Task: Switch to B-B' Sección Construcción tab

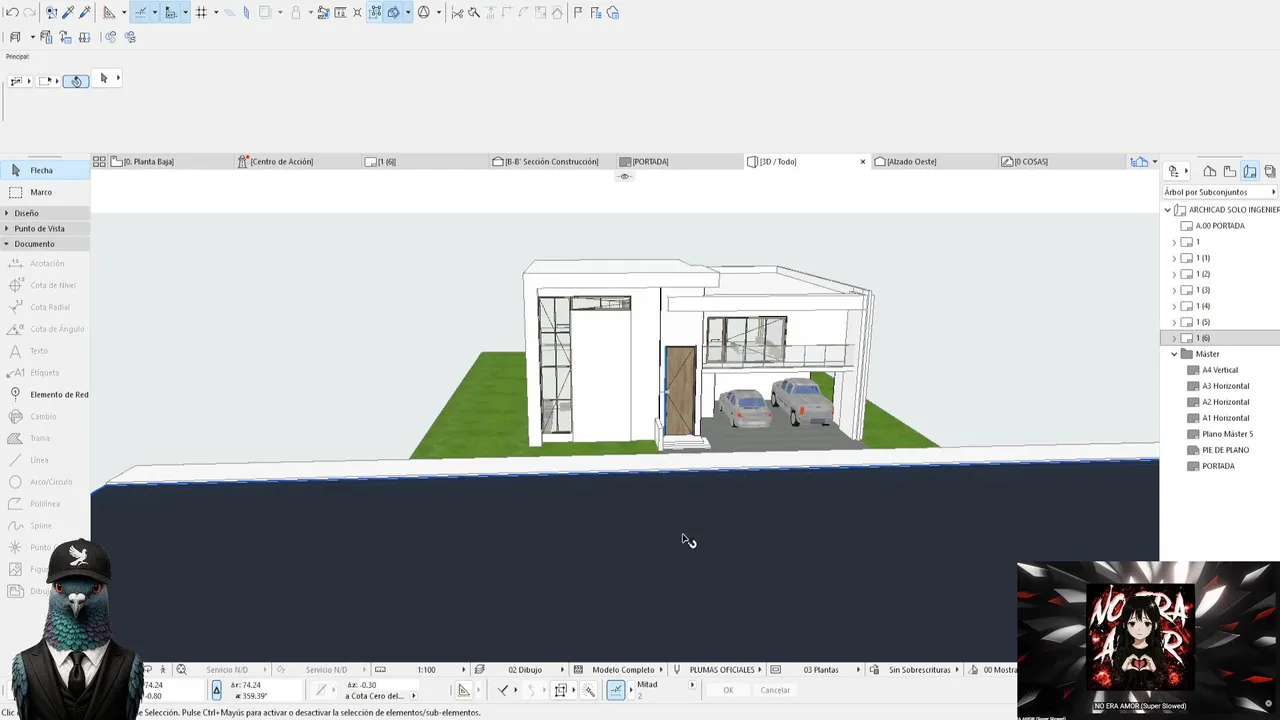Action: (551, 161)
